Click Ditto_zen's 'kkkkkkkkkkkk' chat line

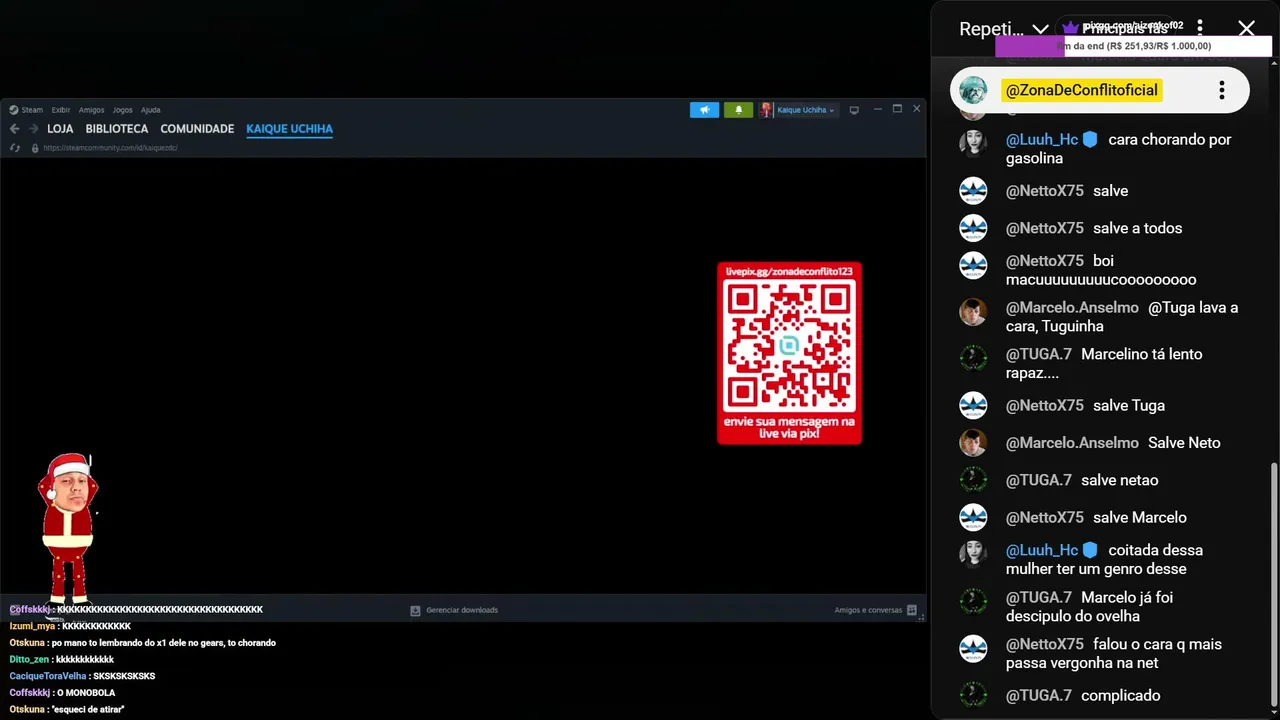coord(62,660)
